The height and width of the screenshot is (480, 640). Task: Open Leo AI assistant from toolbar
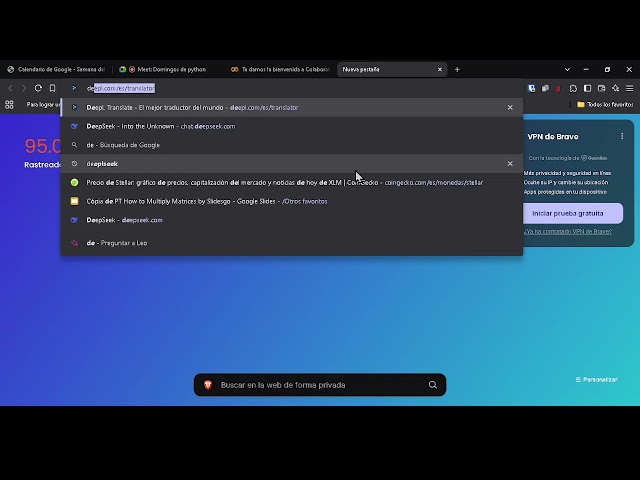point(616,88)
